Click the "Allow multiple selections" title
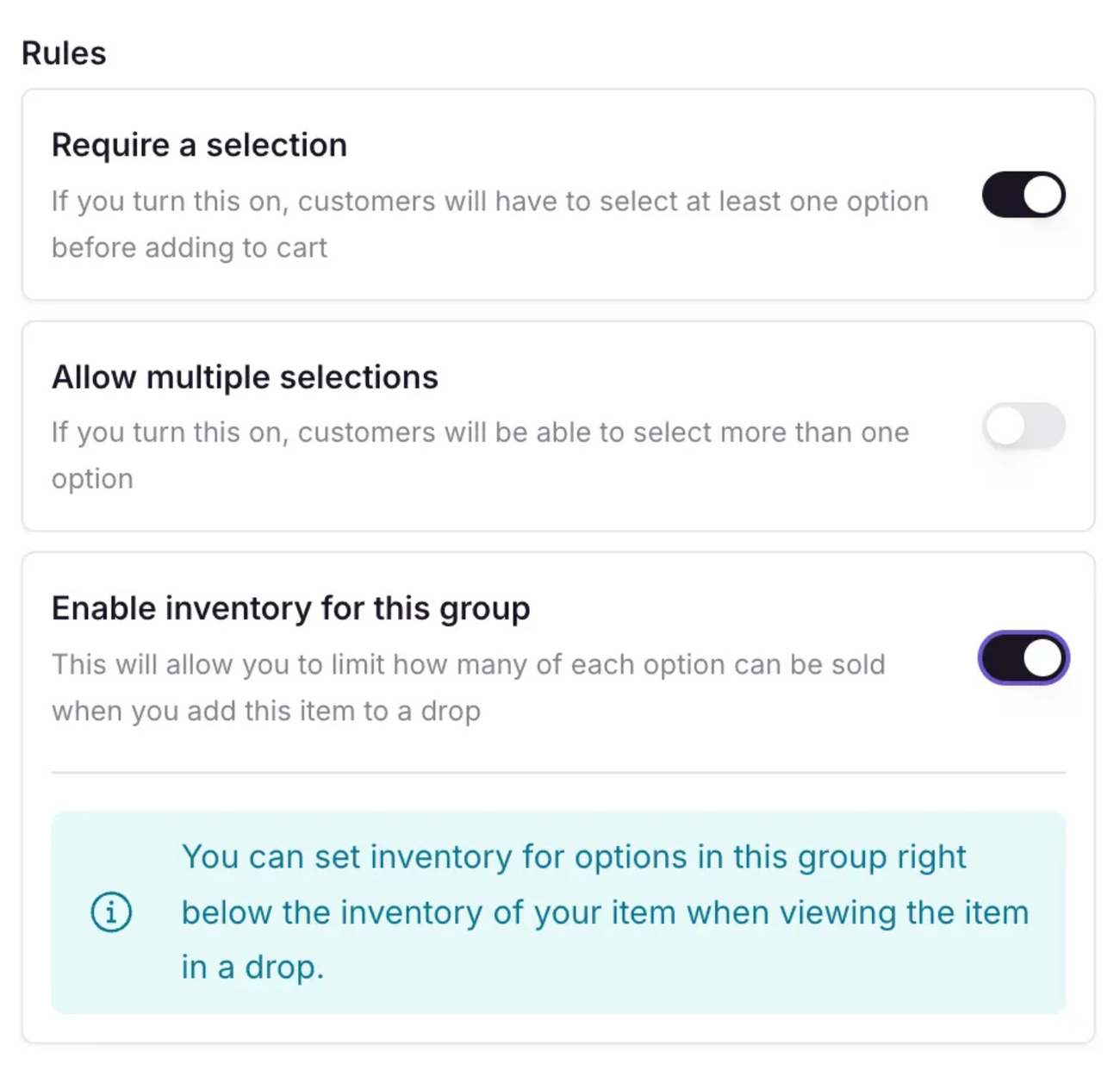Screen dimensions: 1120x1070 tap(245, 377)
